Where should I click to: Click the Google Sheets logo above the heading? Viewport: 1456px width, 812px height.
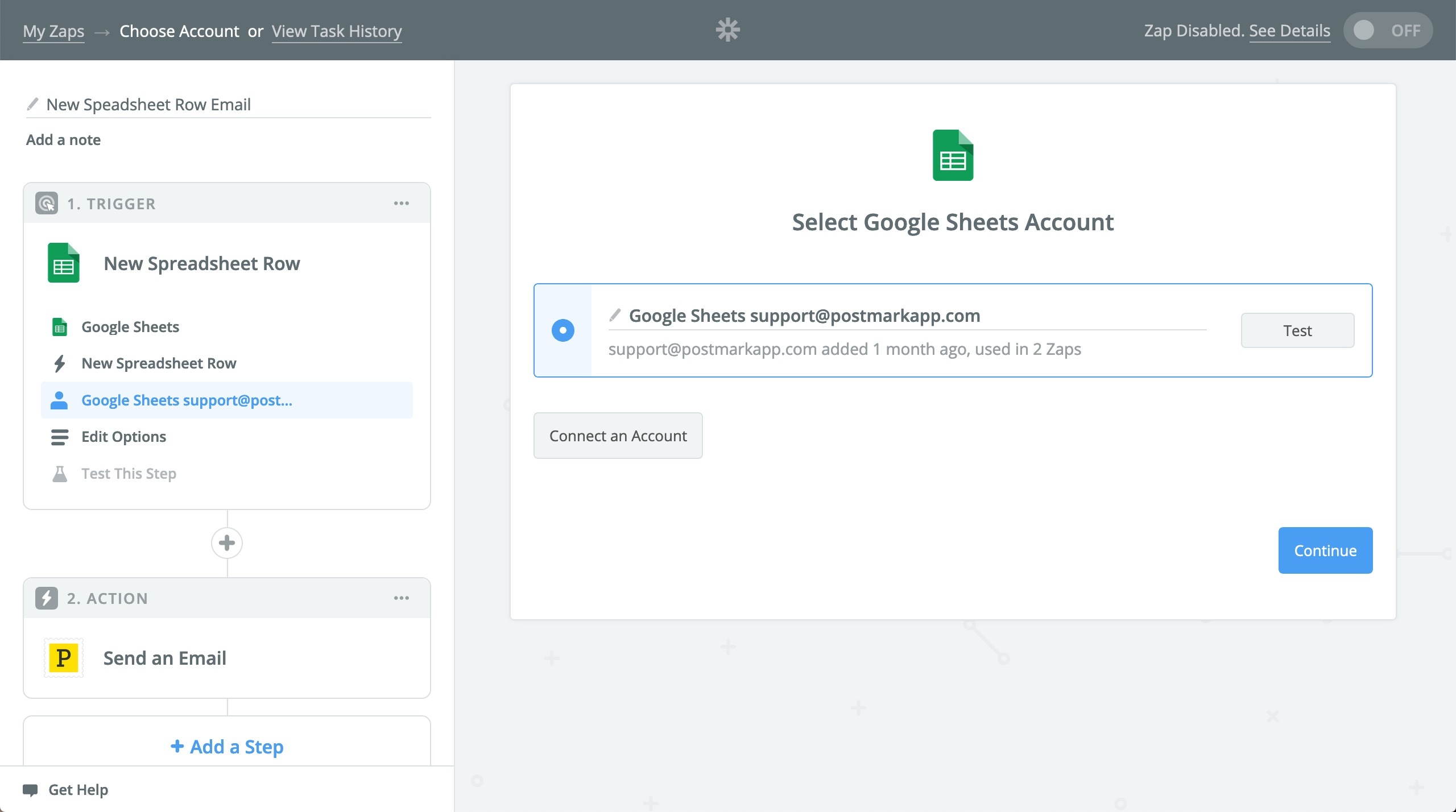coord(953,155)
